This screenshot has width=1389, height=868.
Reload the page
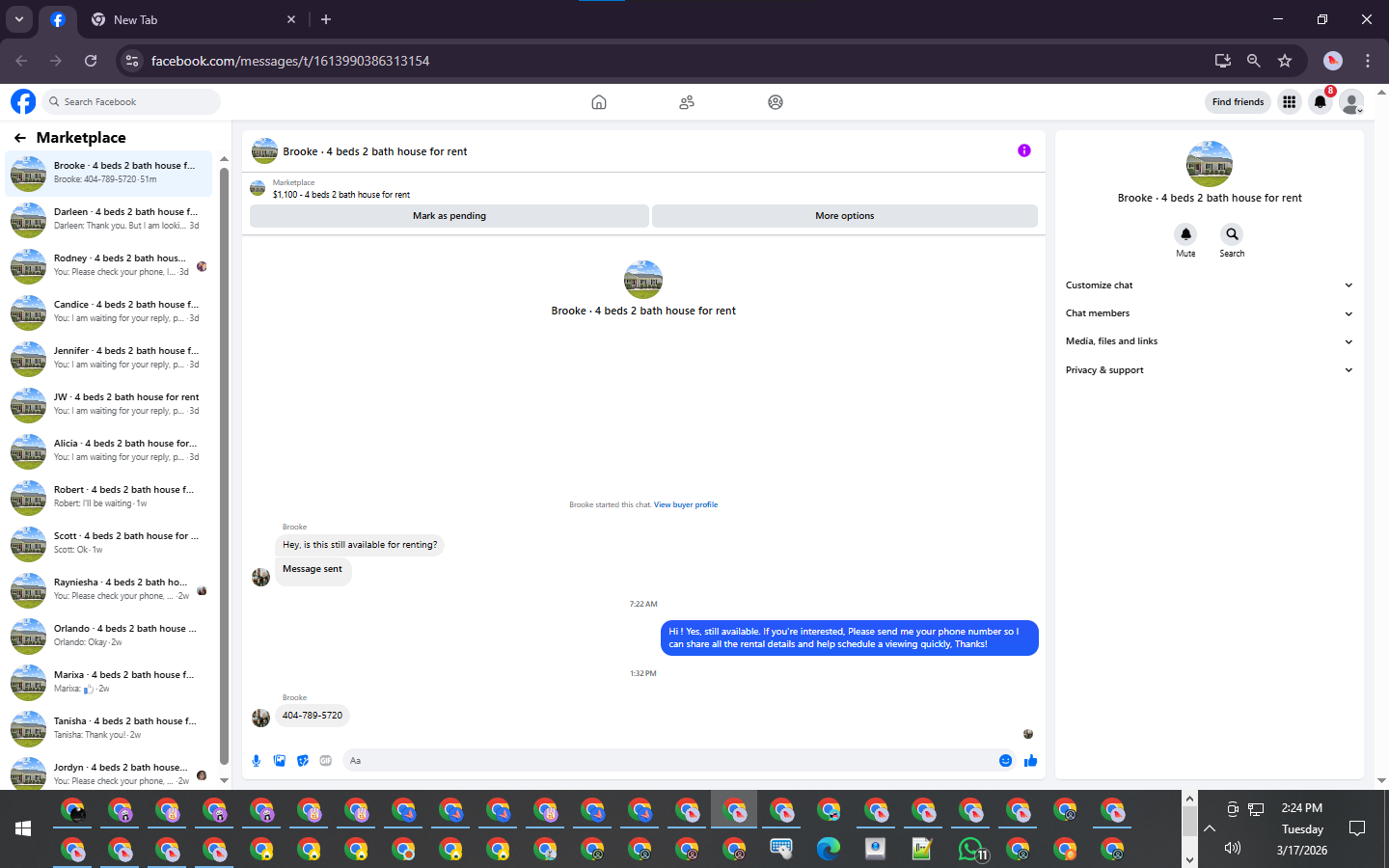(x=91, y=61)
